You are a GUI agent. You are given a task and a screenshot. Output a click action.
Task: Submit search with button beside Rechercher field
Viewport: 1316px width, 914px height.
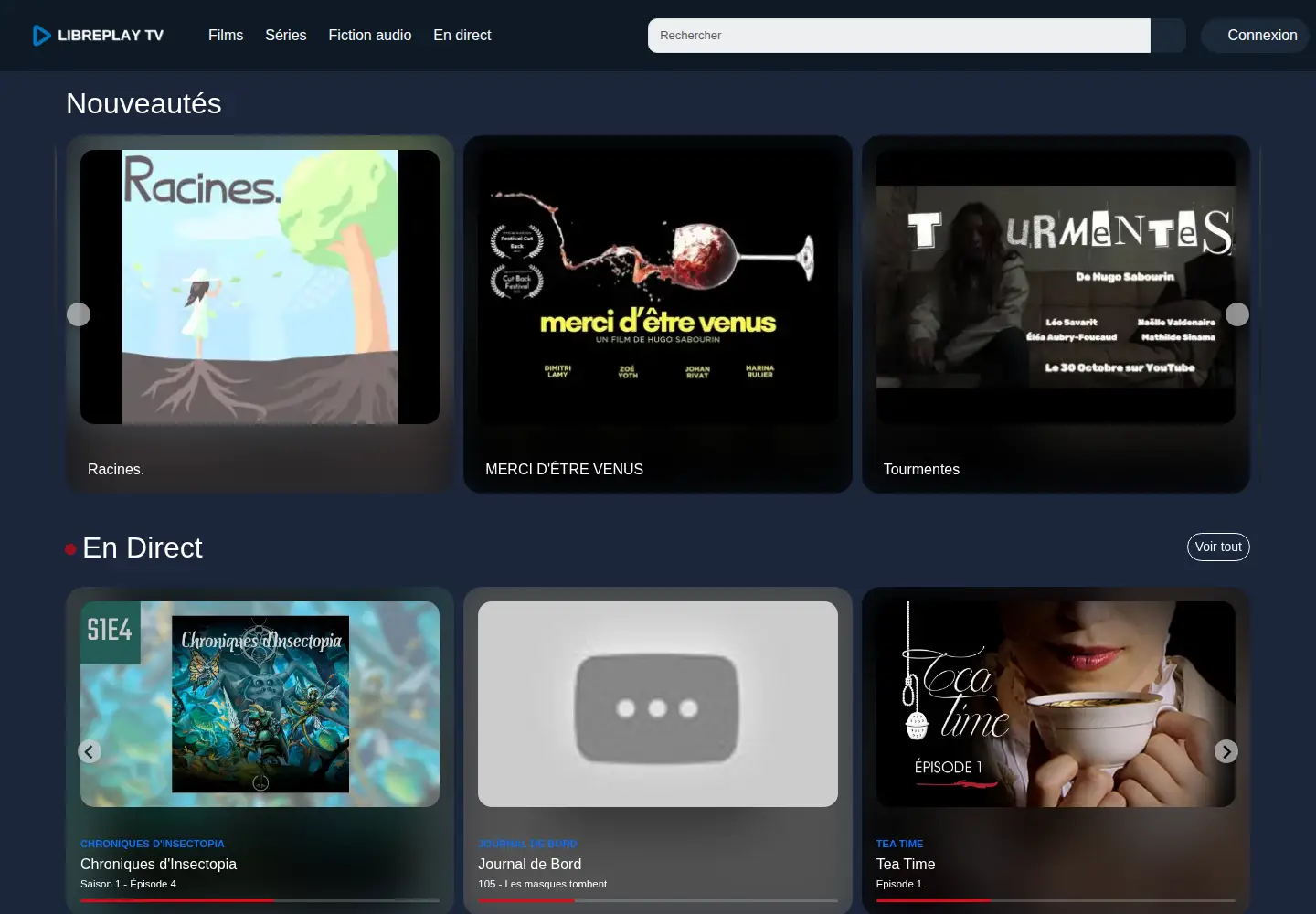tap(1168, 36)
